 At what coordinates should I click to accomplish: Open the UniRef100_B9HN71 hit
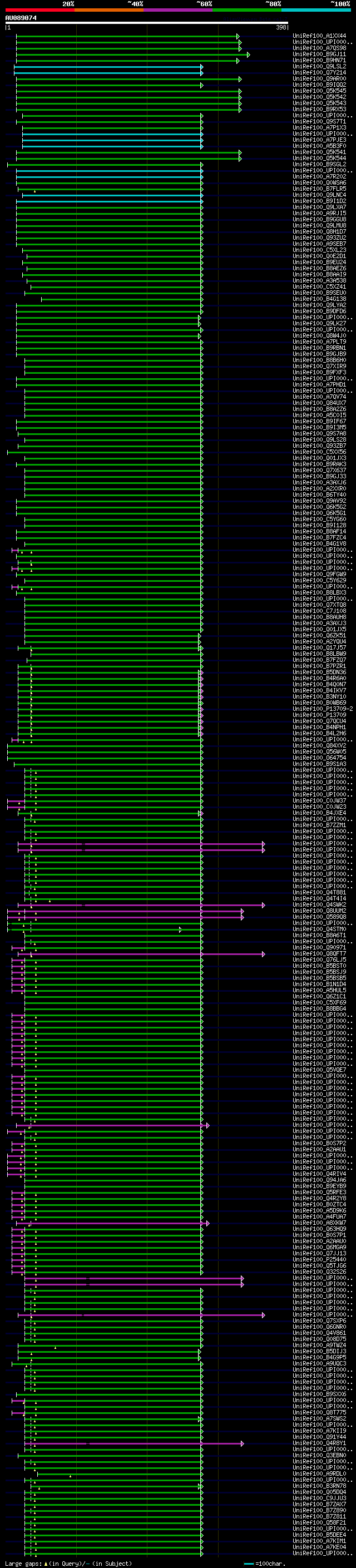[x=319, y=60]
